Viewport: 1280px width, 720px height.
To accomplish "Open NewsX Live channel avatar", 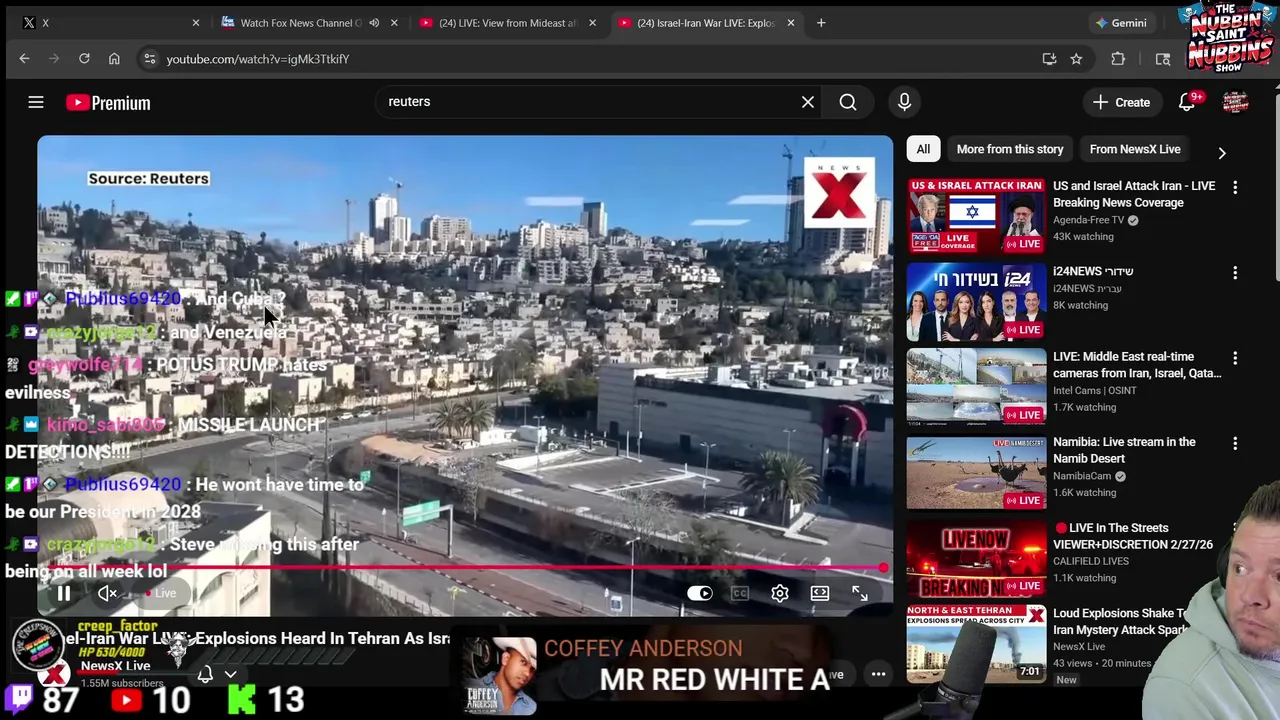I will pos(56,674).
